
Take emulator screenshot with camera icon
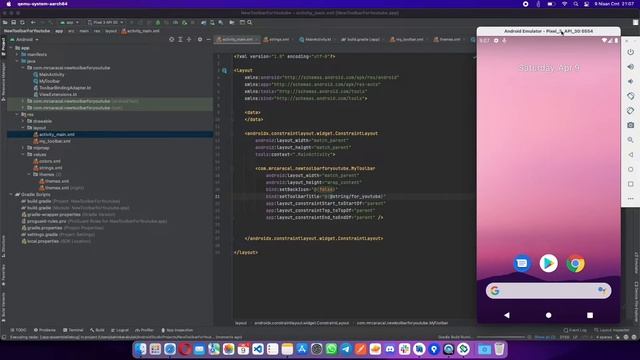[x=631, y=125]
